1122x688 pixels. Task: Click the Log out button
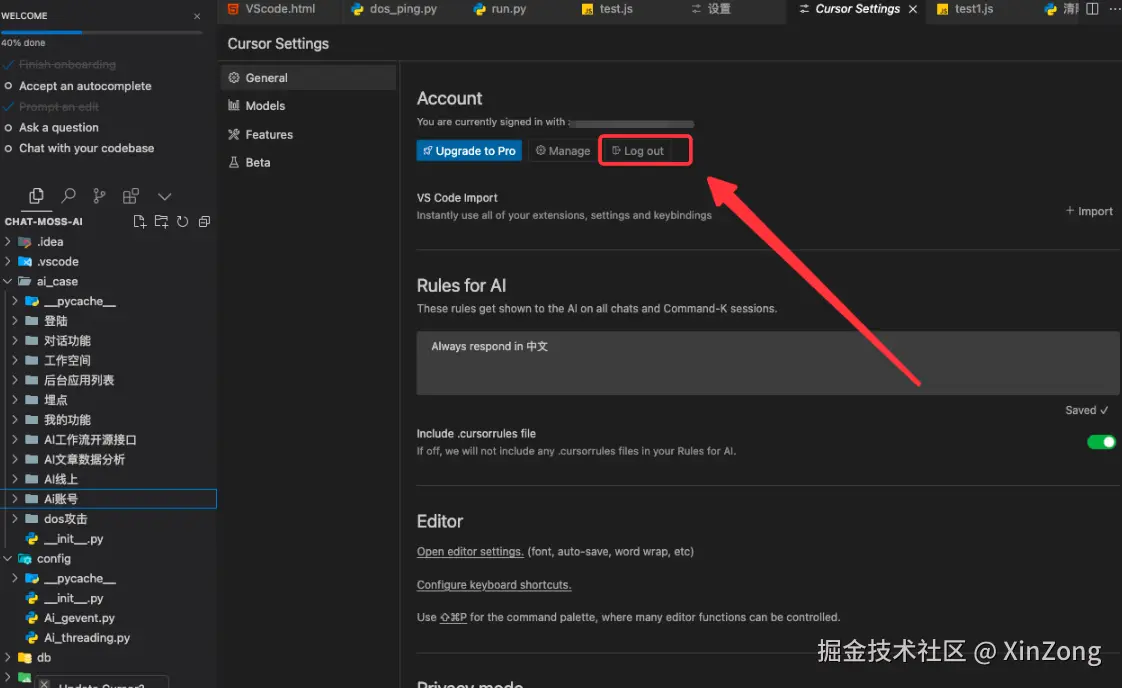click(638, 150)
